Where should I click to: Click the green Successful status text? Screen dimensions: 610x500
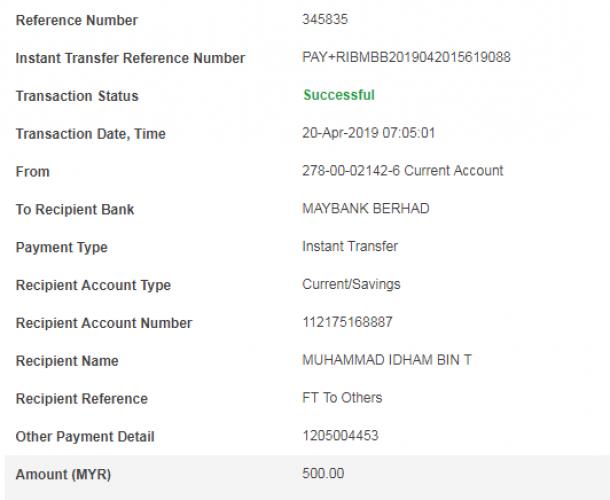[339, 95]
